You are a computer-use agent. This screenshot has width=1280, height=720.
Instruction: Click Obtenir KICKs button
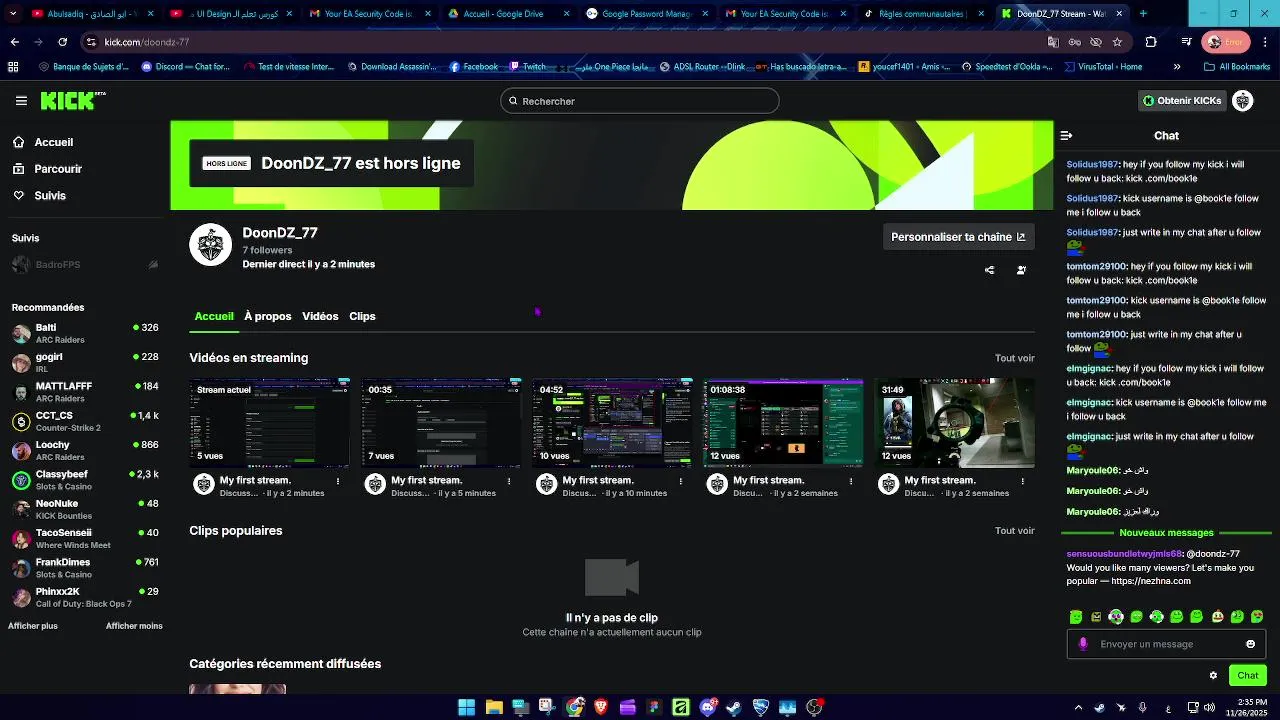[x=1182, y=101]
